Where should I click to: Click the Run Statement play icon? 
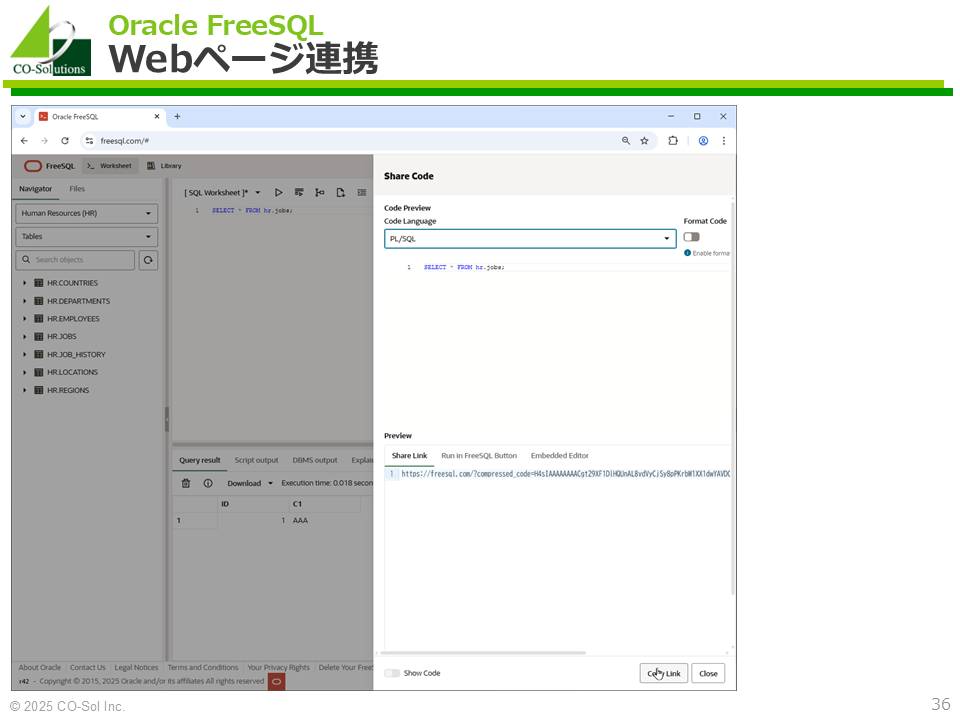279,192
